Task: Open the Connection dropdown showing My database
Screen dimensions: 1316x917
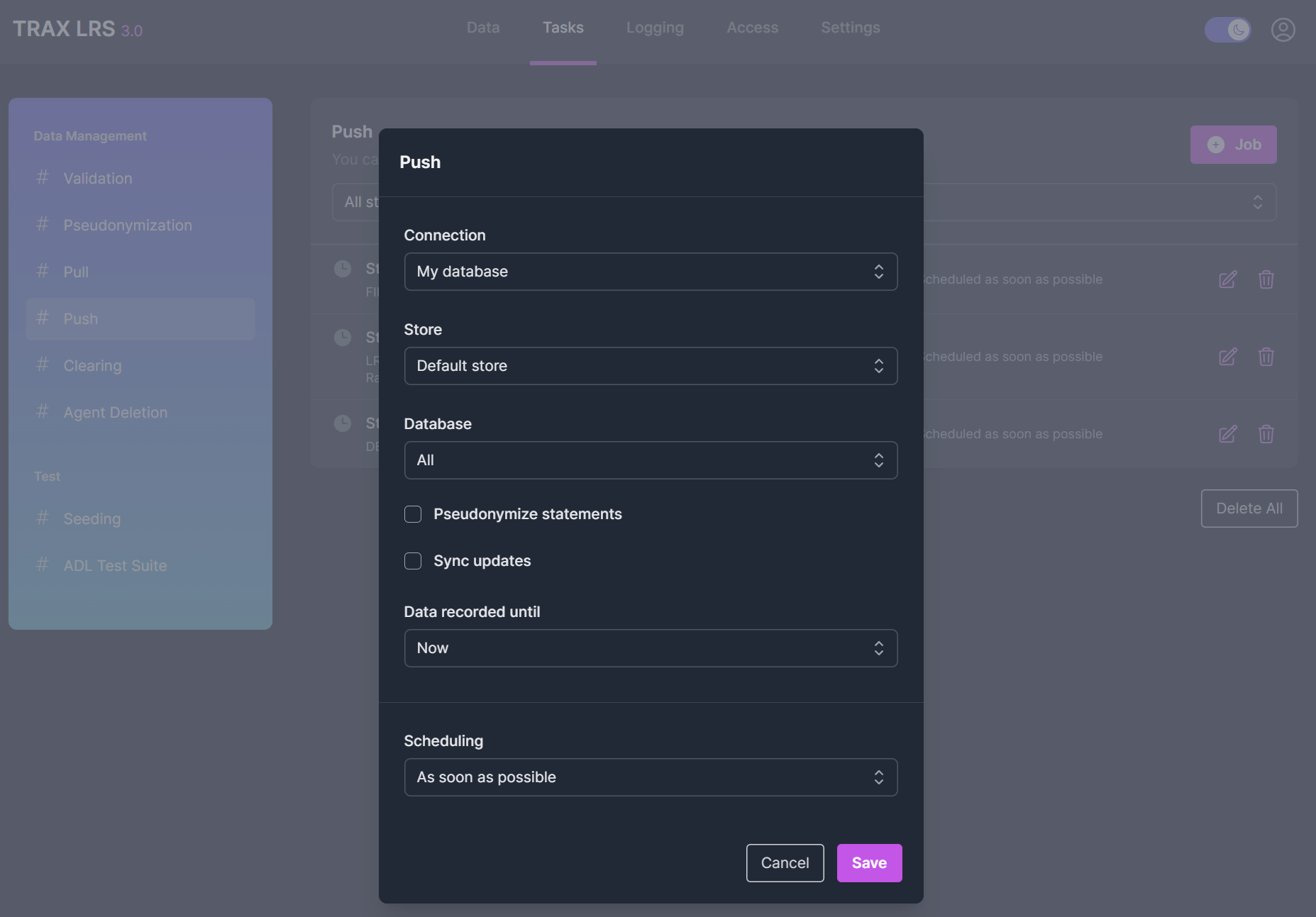Action: pyautogui.click(x=650, y=272)
